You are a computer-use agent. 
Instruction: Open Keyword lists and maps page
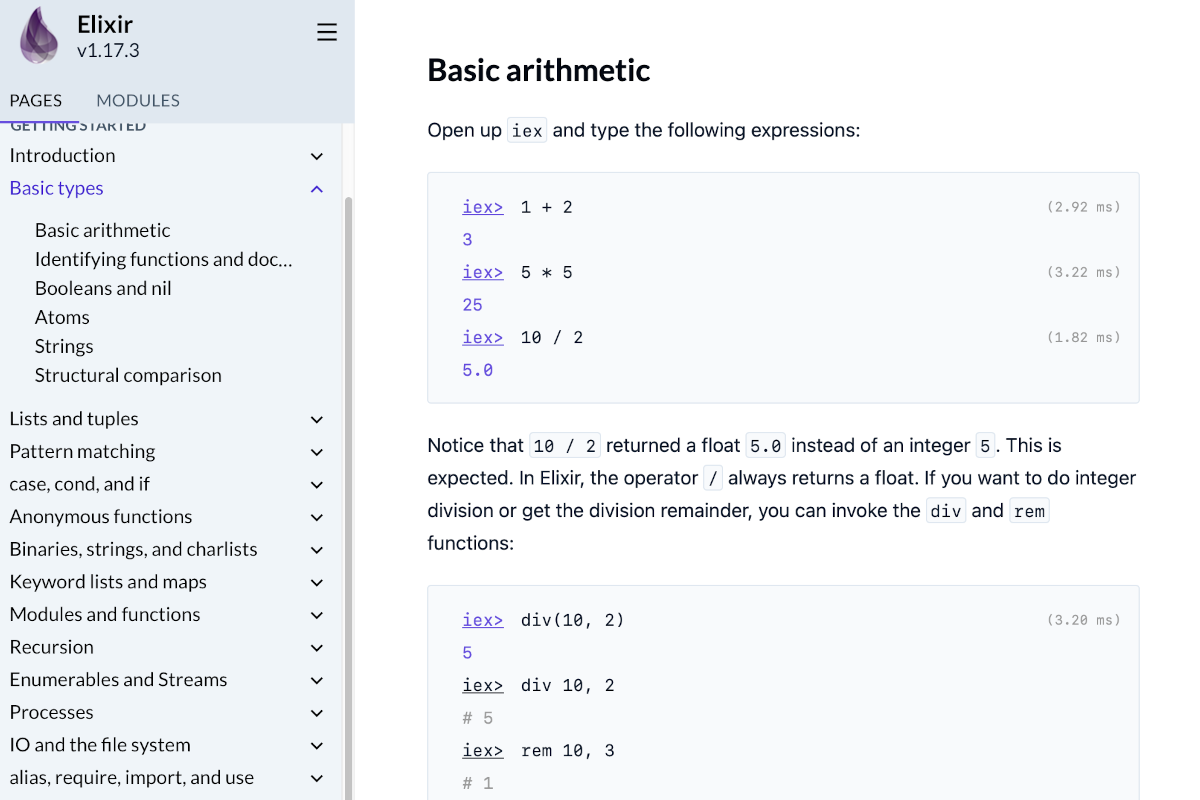click(108, 582)
